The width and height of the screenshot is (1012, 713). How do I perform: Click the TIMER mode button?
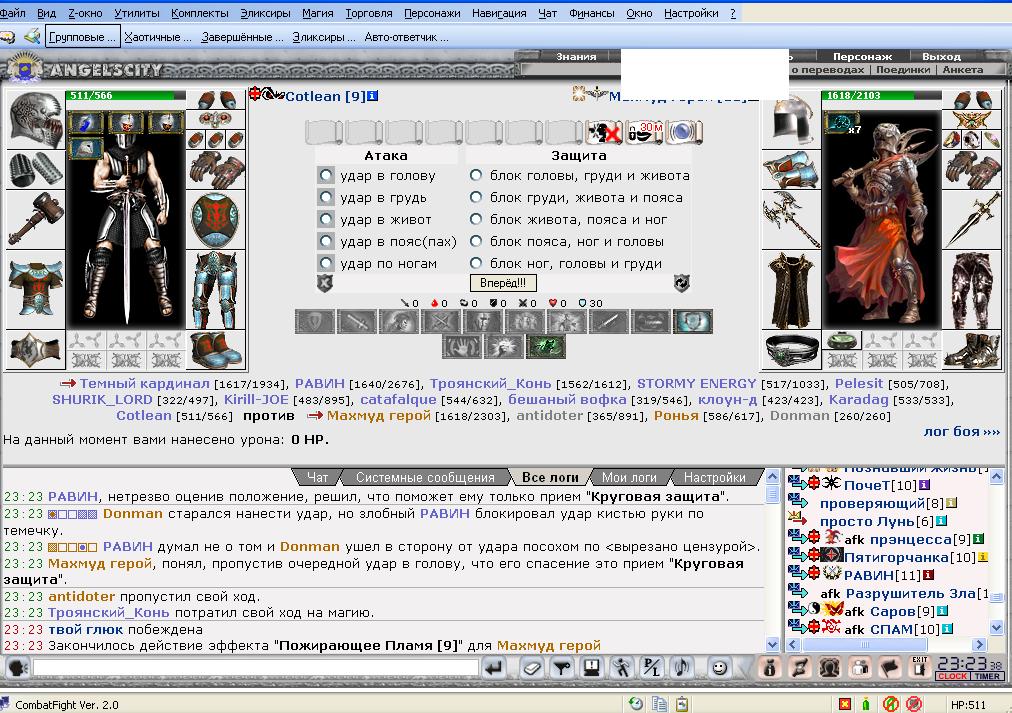tap(987, 676)
